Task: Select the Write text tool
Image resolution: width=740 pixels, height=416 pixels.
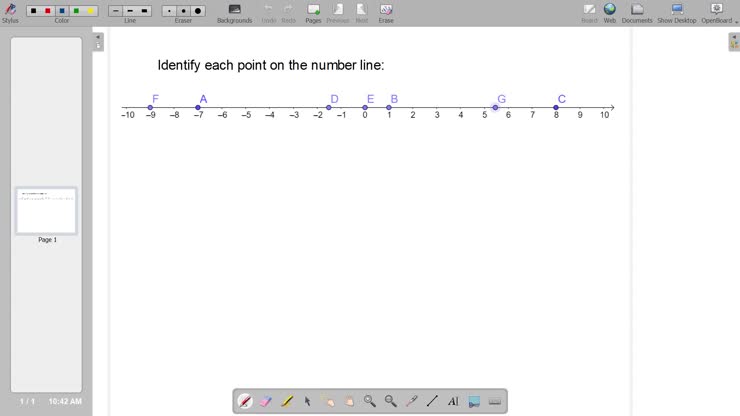Action: click(453, 401)
